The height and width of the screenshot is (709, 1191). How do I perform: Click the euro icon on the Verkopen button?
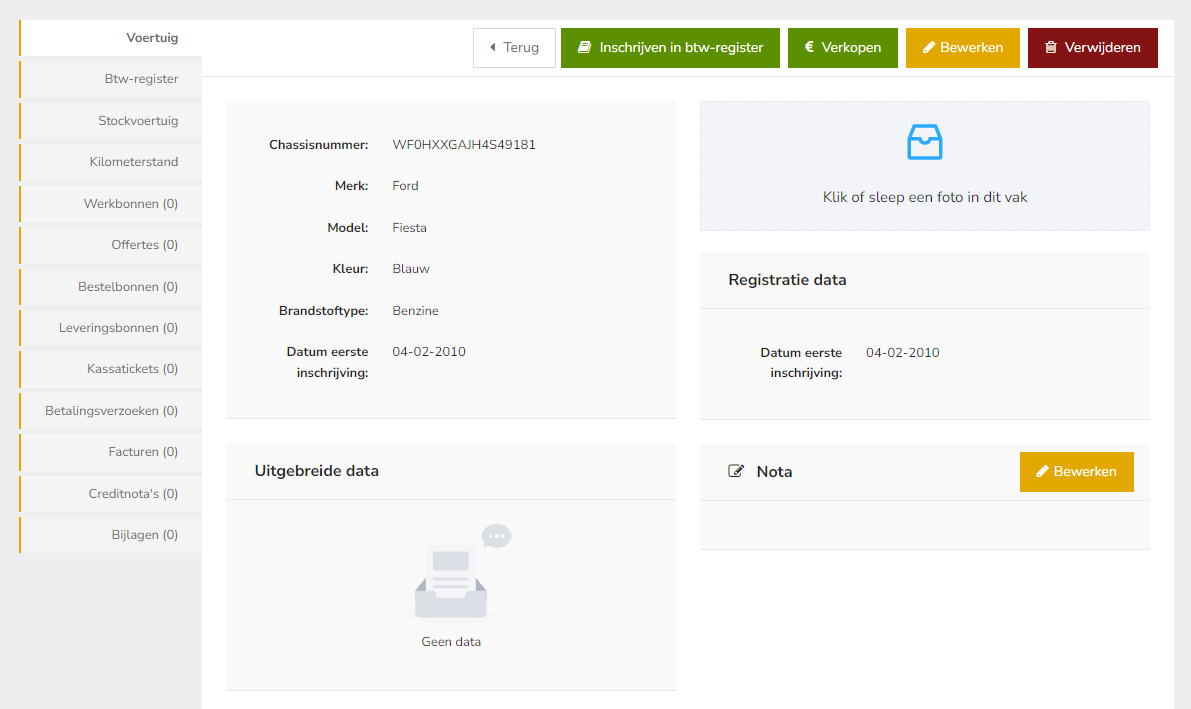[x=809, y=47]
